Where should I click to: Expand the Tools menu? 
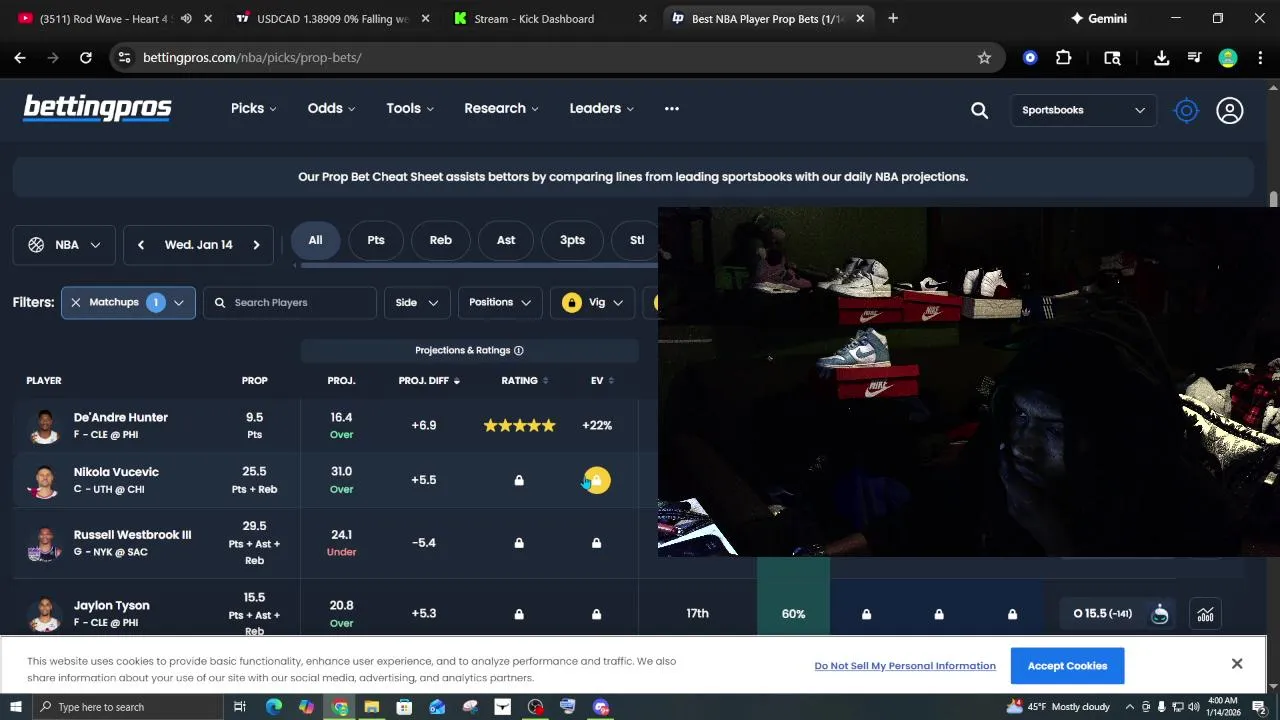(x=410, y=108)
